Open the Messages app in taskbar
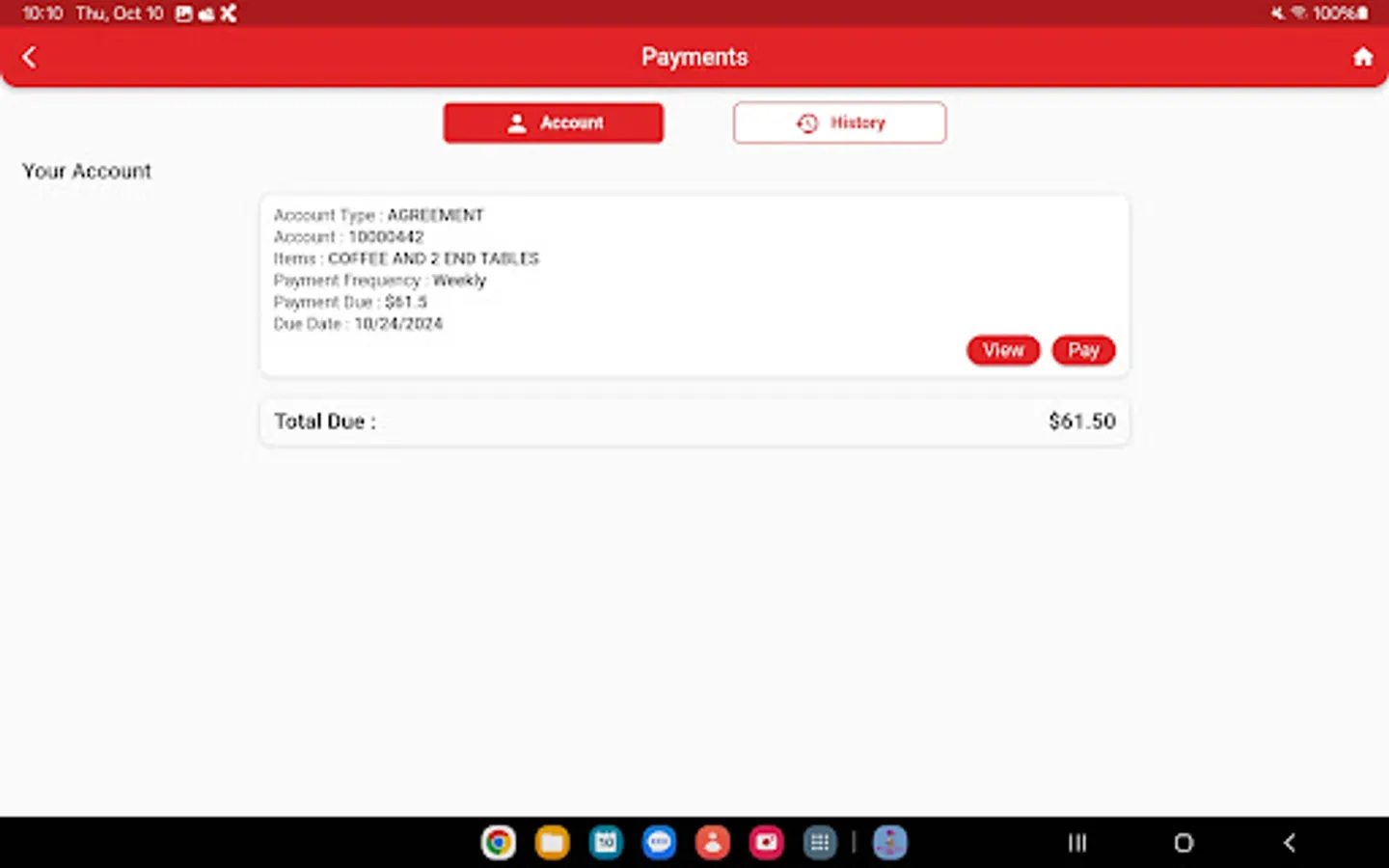The height and width of the screenshot is (868, 1389). click(x=660, y=843)
